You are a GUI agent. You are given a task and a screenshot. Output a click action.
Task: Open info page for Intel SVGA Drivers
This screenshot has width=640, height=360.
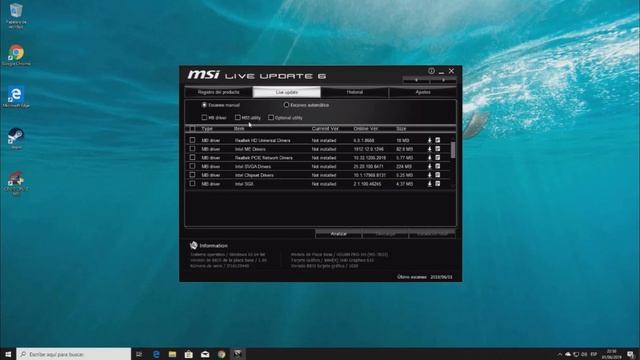[438, 167]
